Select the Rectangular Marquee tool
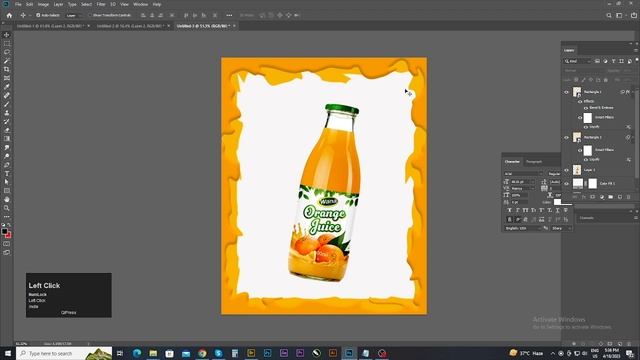640x360 pixels. pyautogui.click(x=7, y=44)
